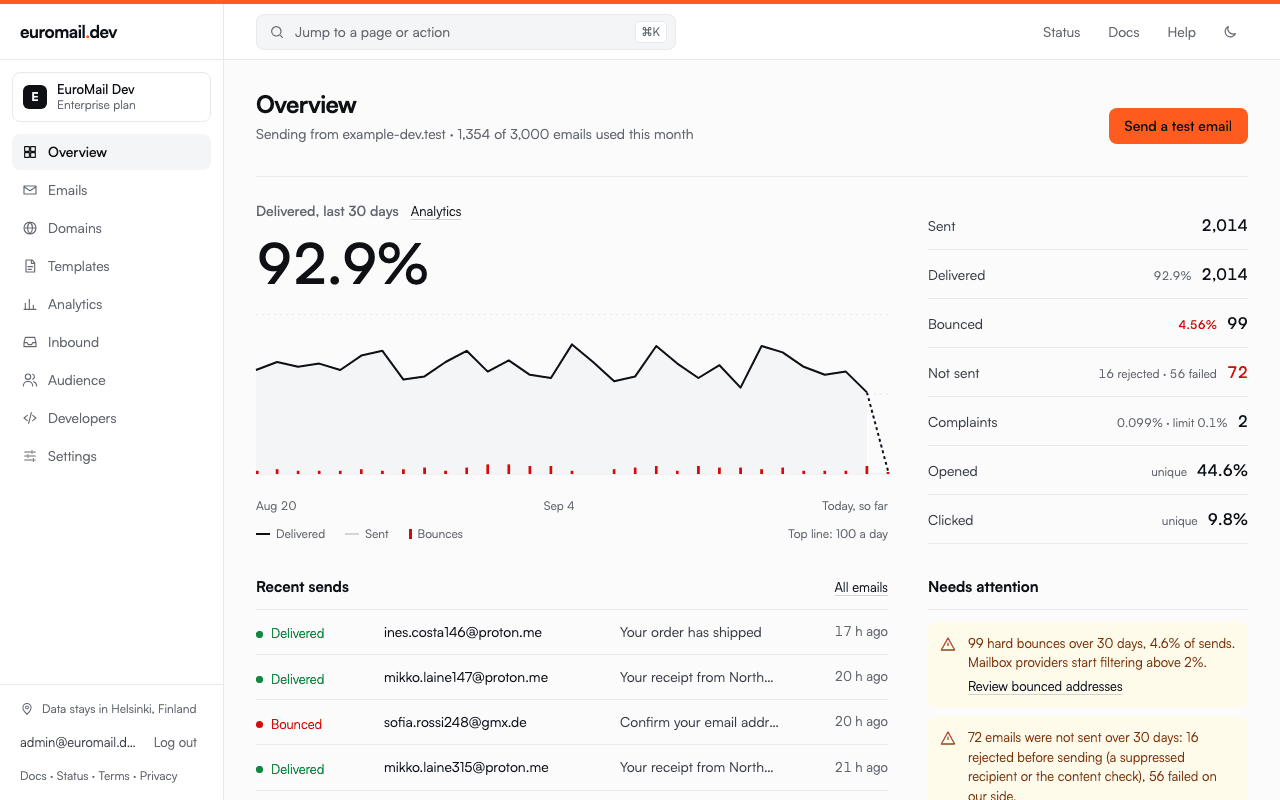Open the Emails page in sidebar

coord(111,190)
